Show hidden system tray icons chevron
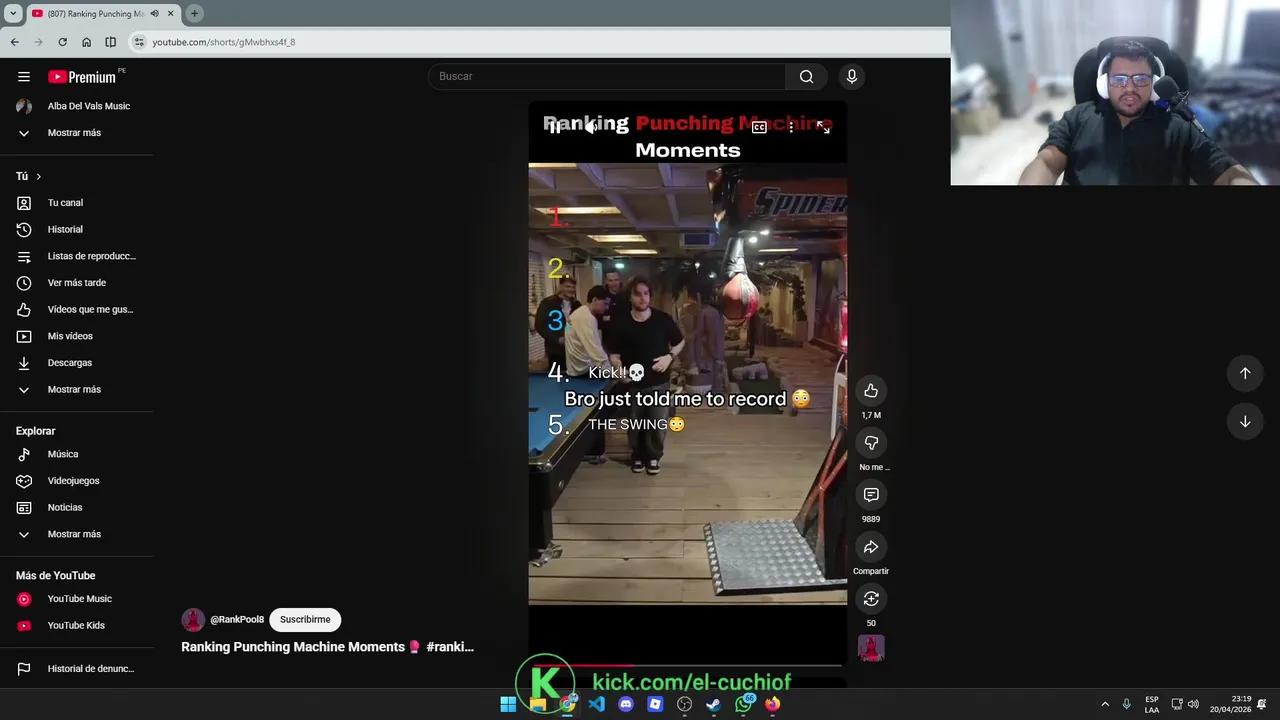Viewport: 1280px width, 720px height. [x=1105, y=704]
